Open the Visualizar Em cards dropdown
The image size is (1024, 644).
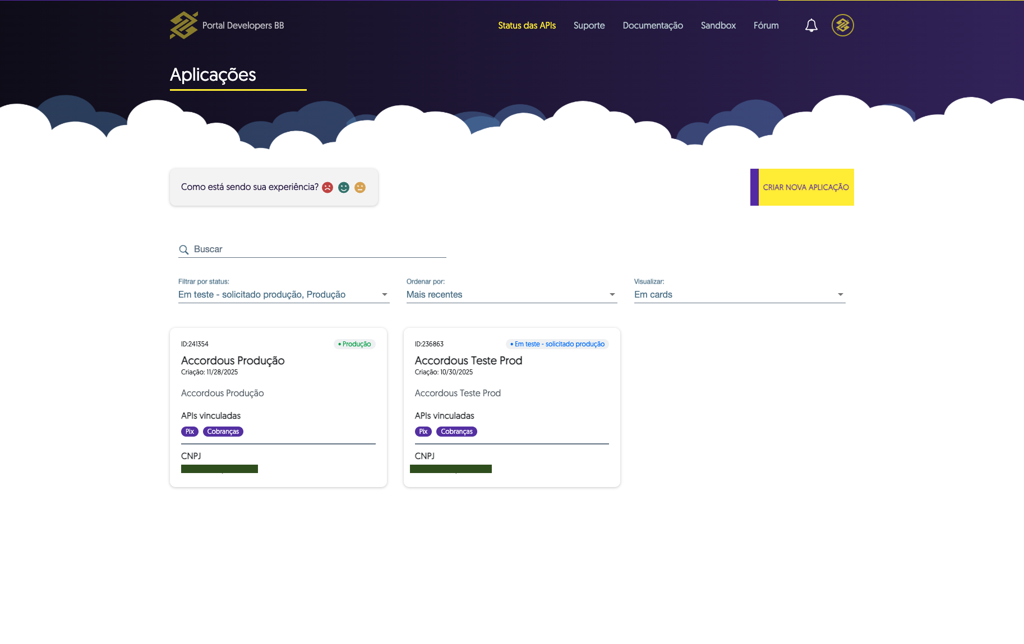point(739,295)
